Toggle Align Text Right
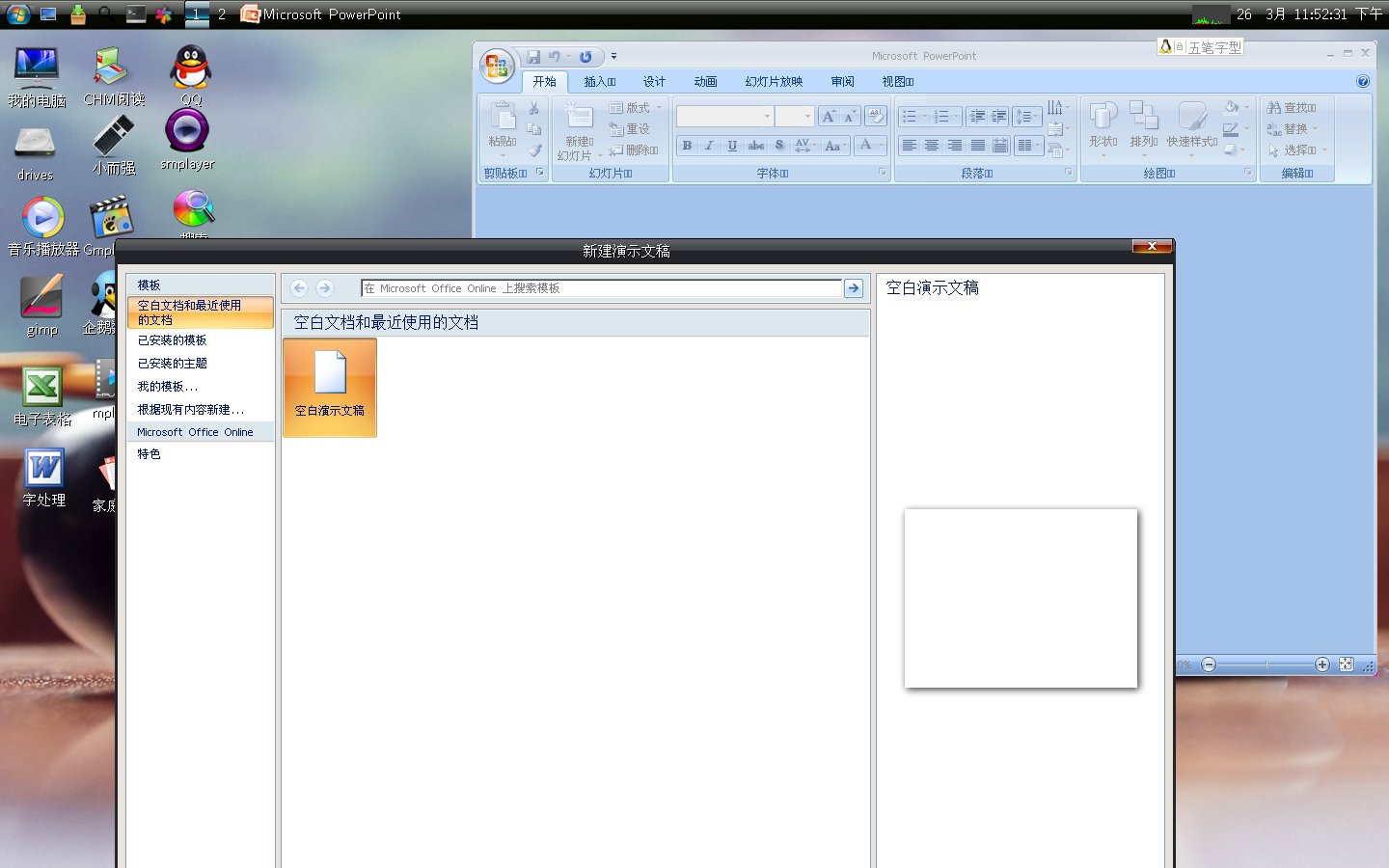The height and width of the screenshot is (868, 1389). [955, 146]
